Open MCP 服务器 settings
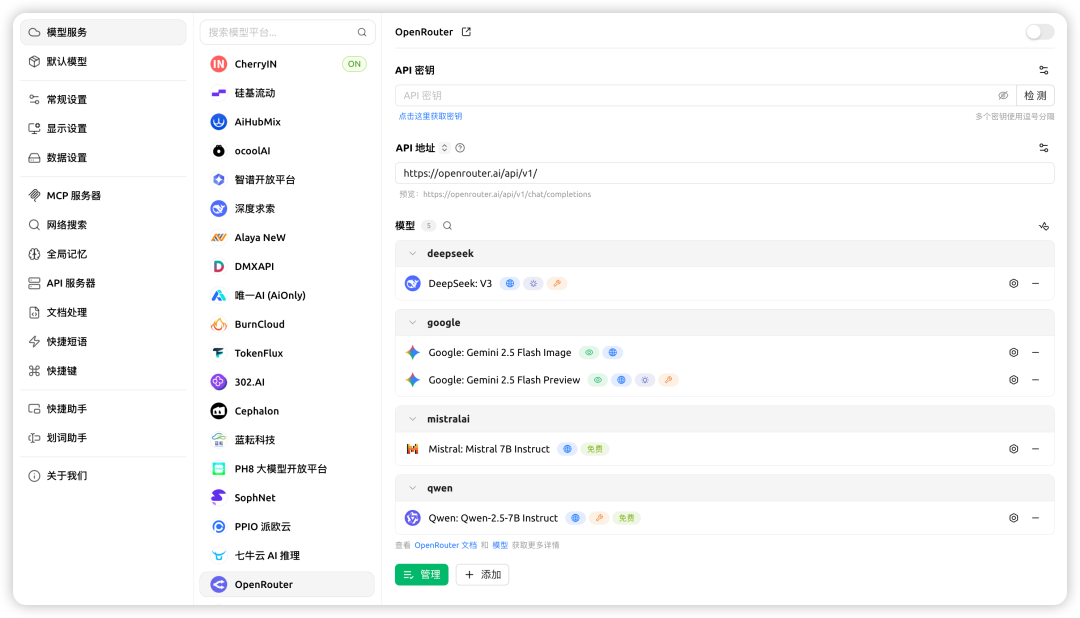This screenshot has height=618, width=1080. [x=103, y=196]
